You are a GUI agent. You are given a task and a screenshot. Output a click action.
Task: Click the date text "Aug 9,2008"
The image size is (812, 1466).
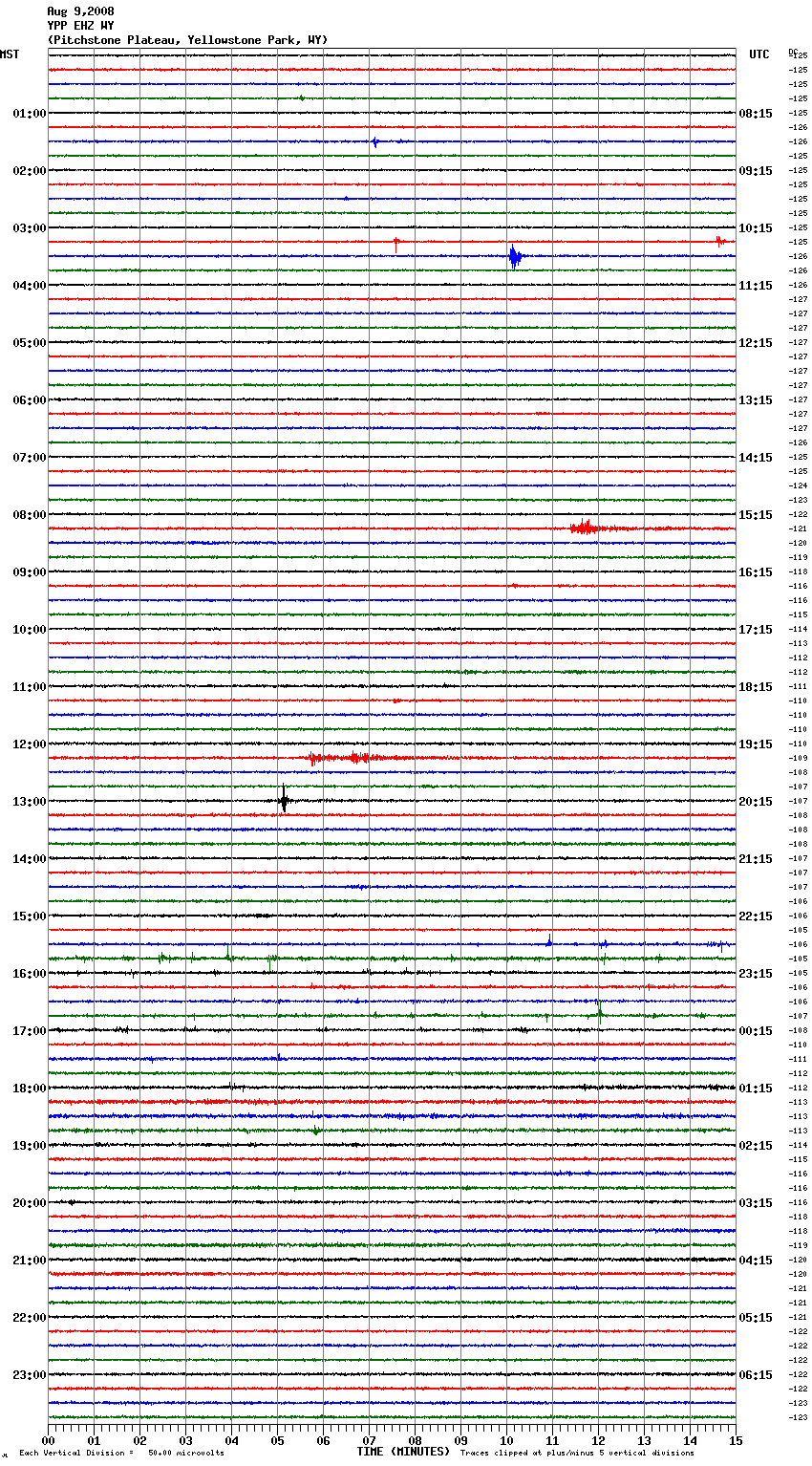80,11
